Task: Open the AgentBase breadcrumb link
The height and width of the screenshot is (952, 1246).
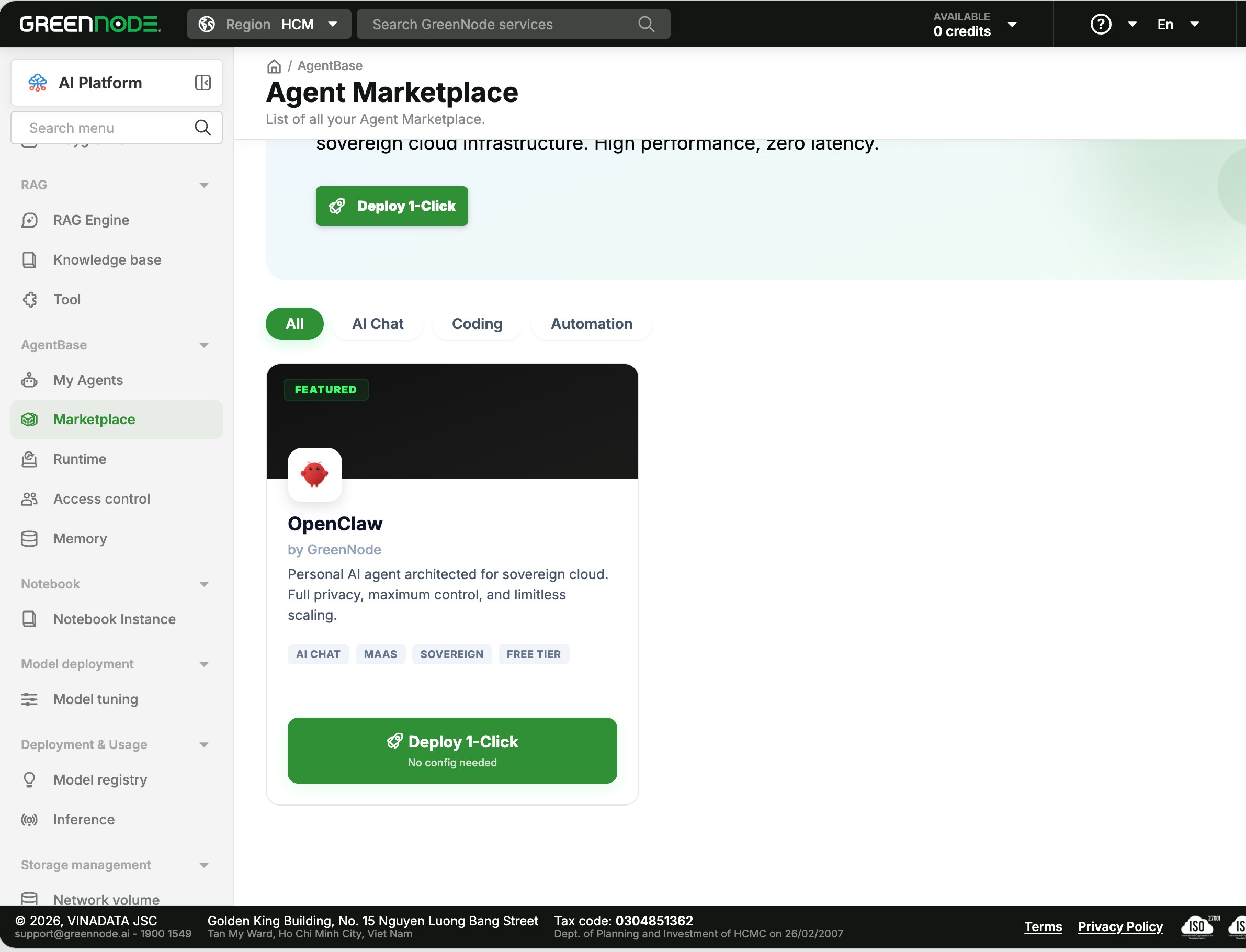Action: (x=330, y=66)
